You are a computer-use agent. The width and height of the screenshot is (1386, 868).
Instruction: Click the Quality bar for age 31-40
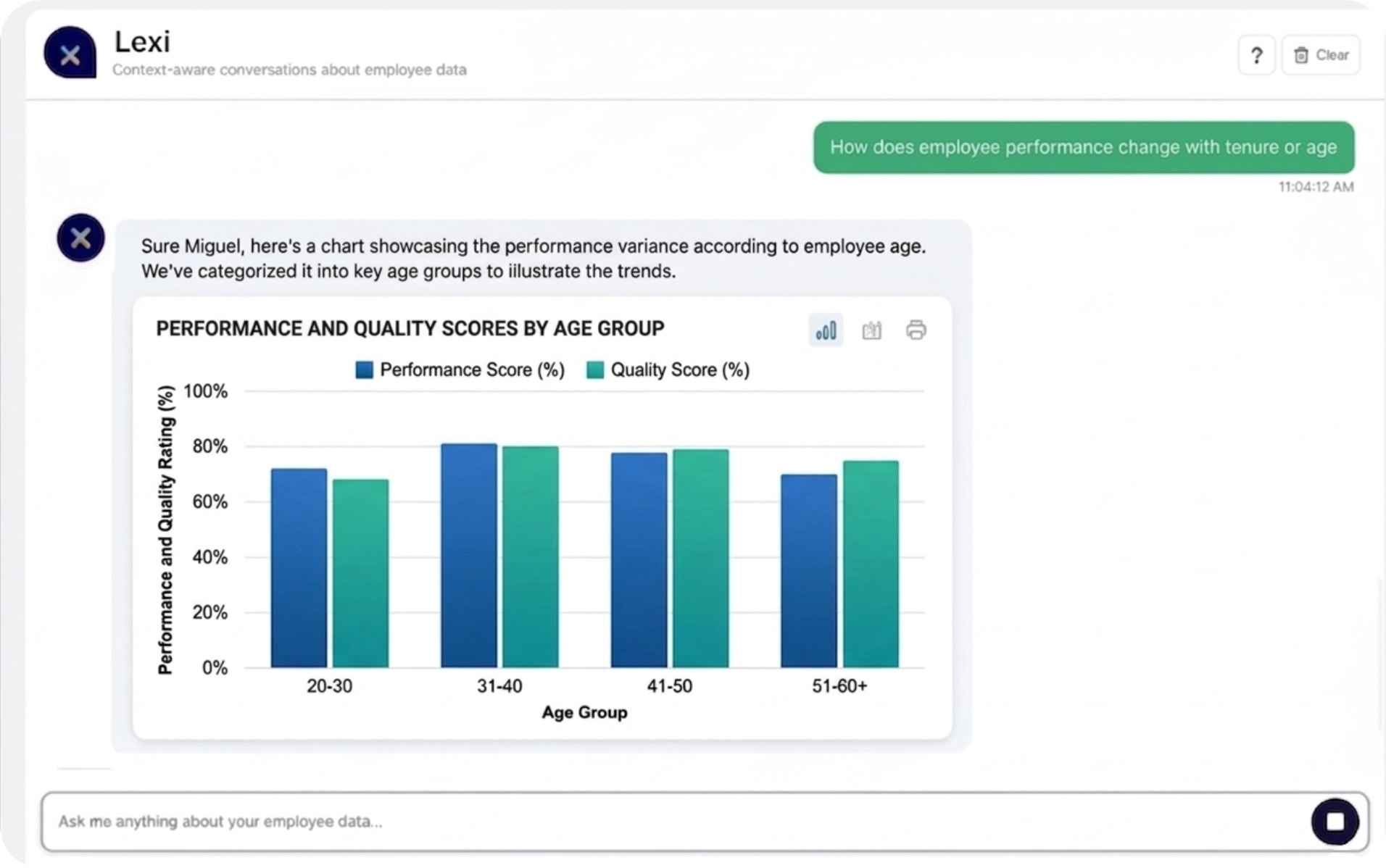(x=530, y=556)
